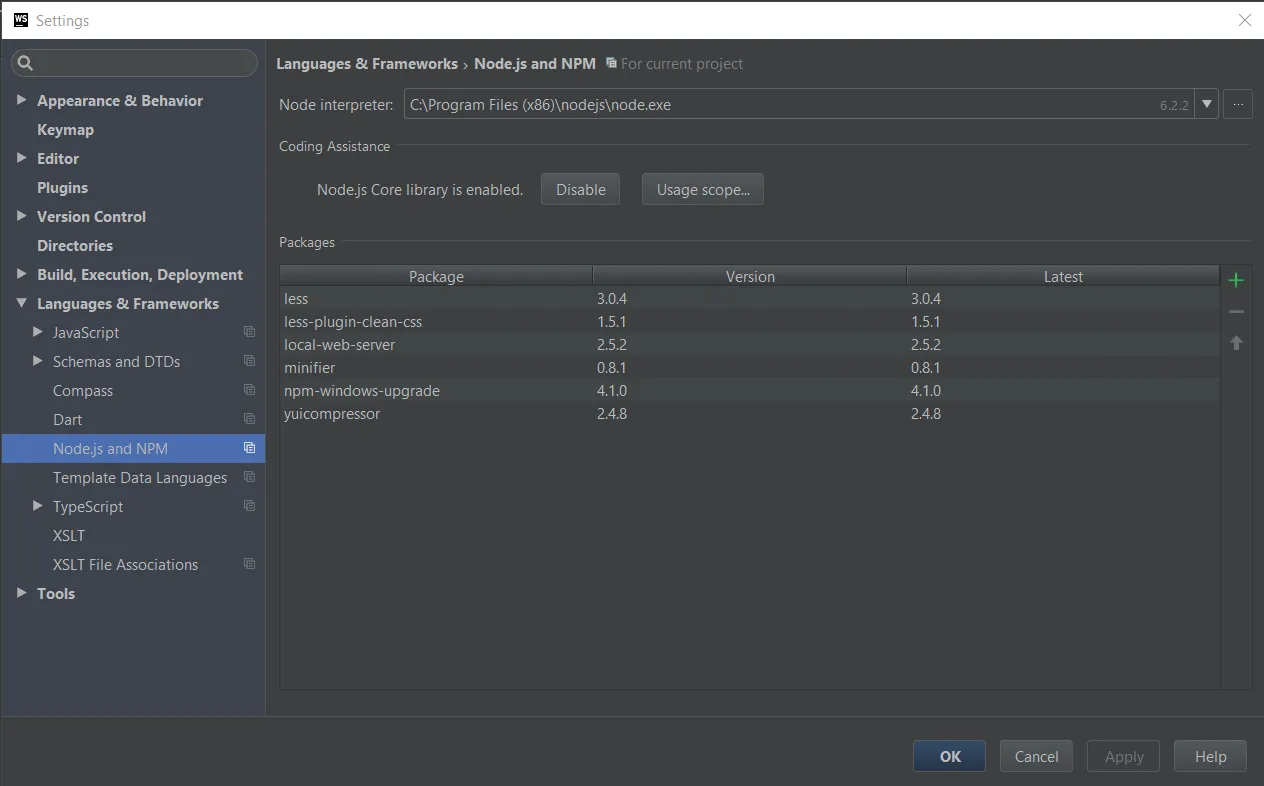
Task: Select the yuicompressor package row
Action: 750,413
